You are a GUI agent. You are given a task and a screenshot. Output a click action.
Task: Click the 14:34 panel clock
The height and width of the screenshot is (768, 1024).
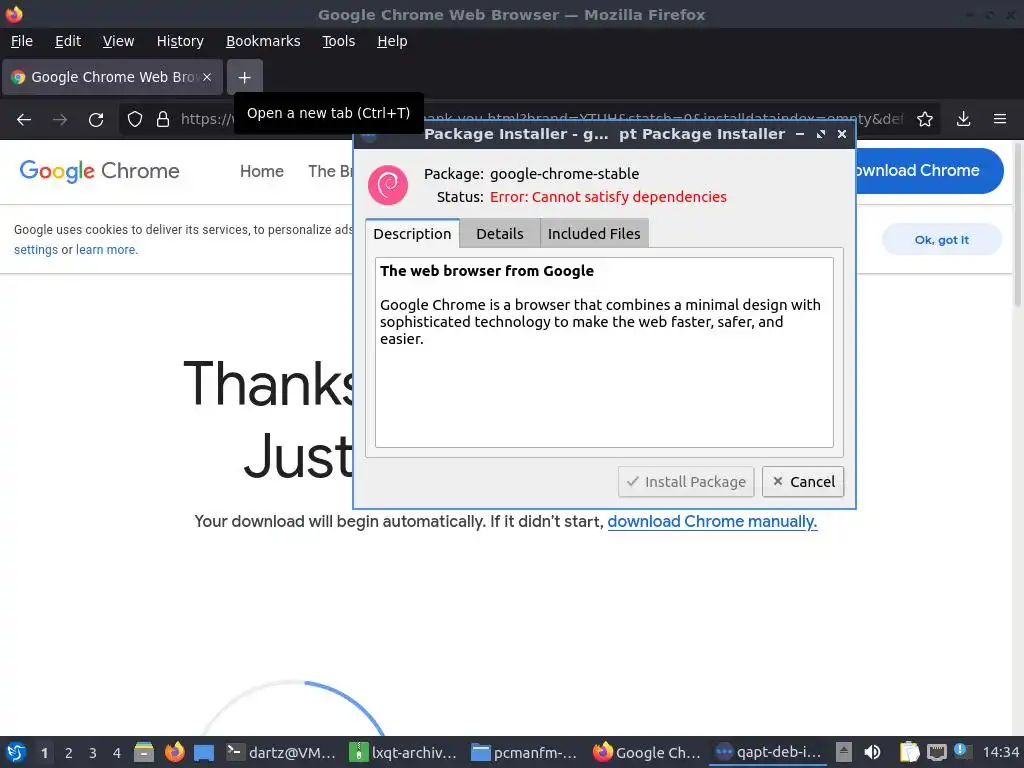[1000, 752]
